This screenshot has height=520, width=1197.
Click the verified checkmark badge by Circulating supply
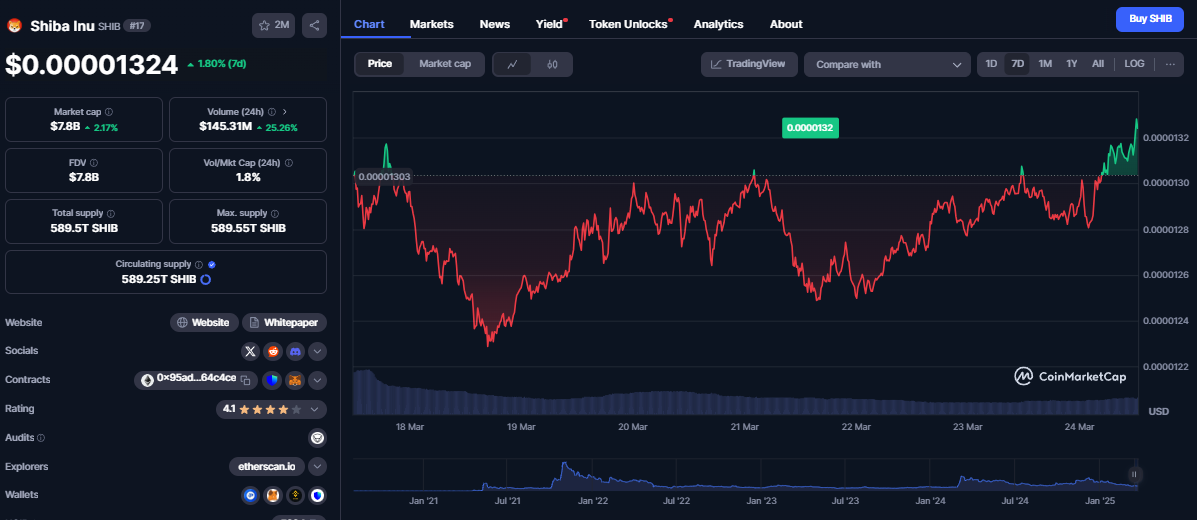point(211,264)
